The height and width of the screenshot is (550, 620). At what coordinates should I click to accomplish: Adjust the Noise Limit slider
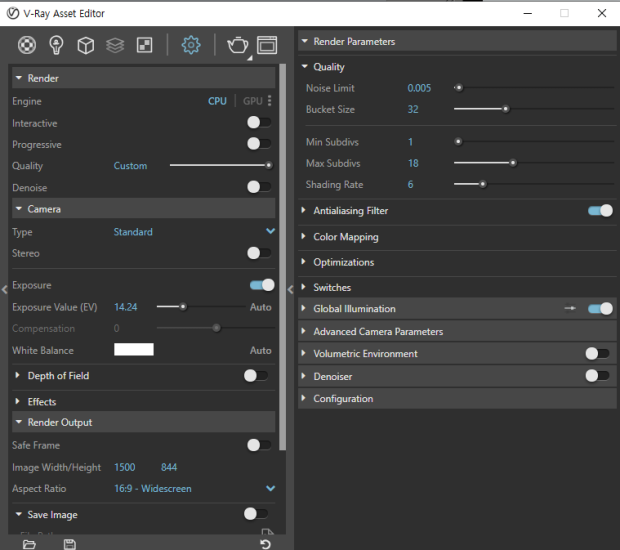click(534, 87)
